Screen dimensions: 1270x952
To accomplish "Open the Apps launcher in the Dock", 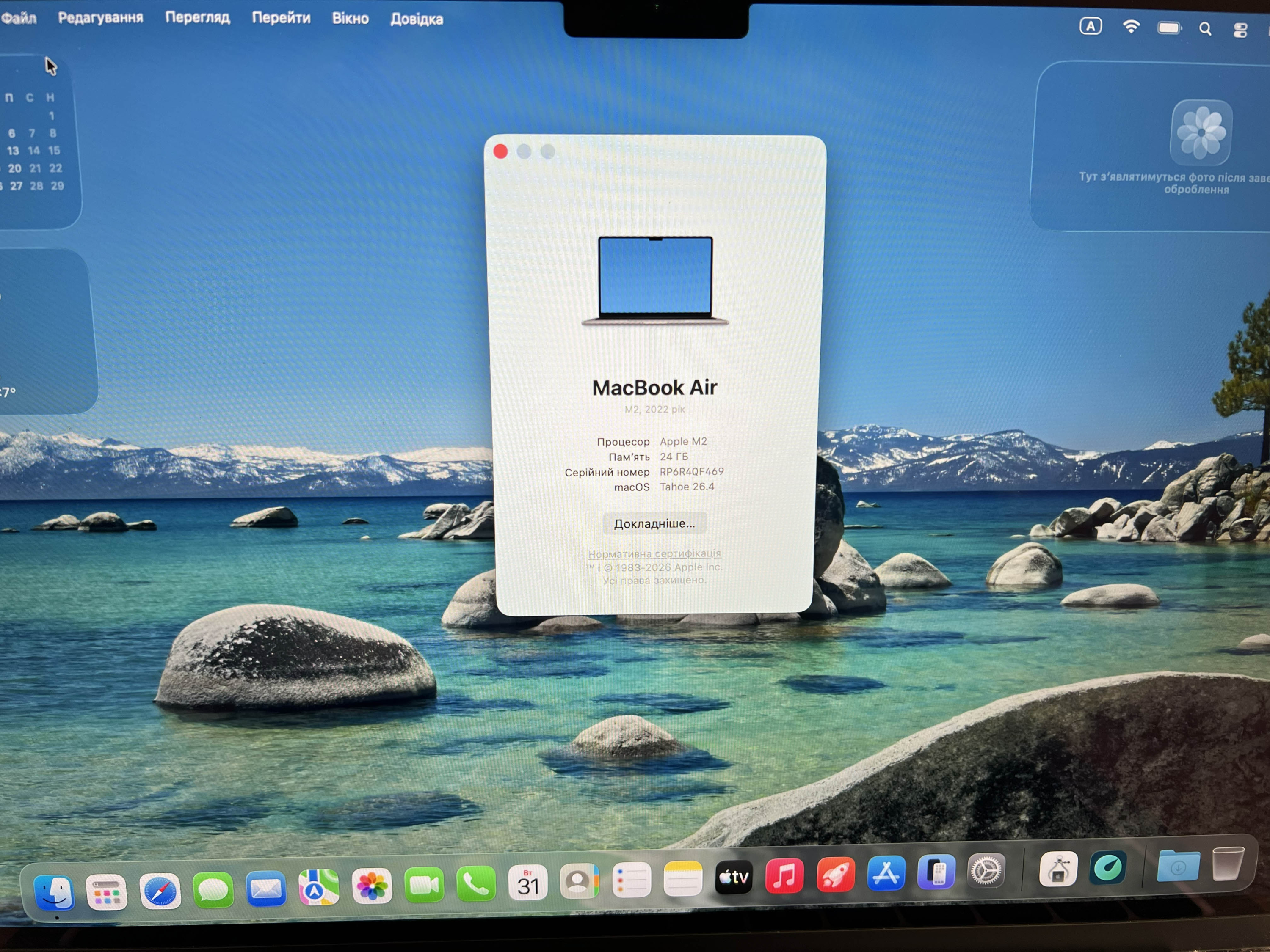I will 107,892.
